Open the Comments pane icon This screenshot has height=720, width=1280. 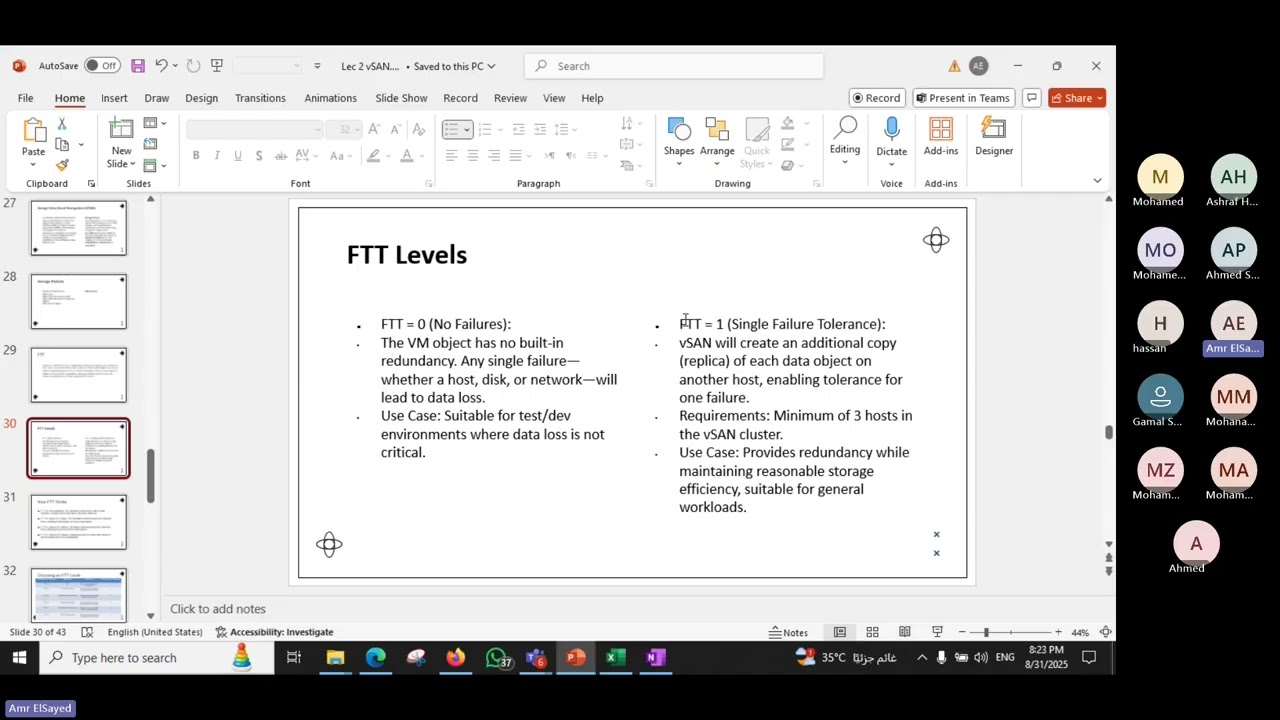[x=1031, y=98]
